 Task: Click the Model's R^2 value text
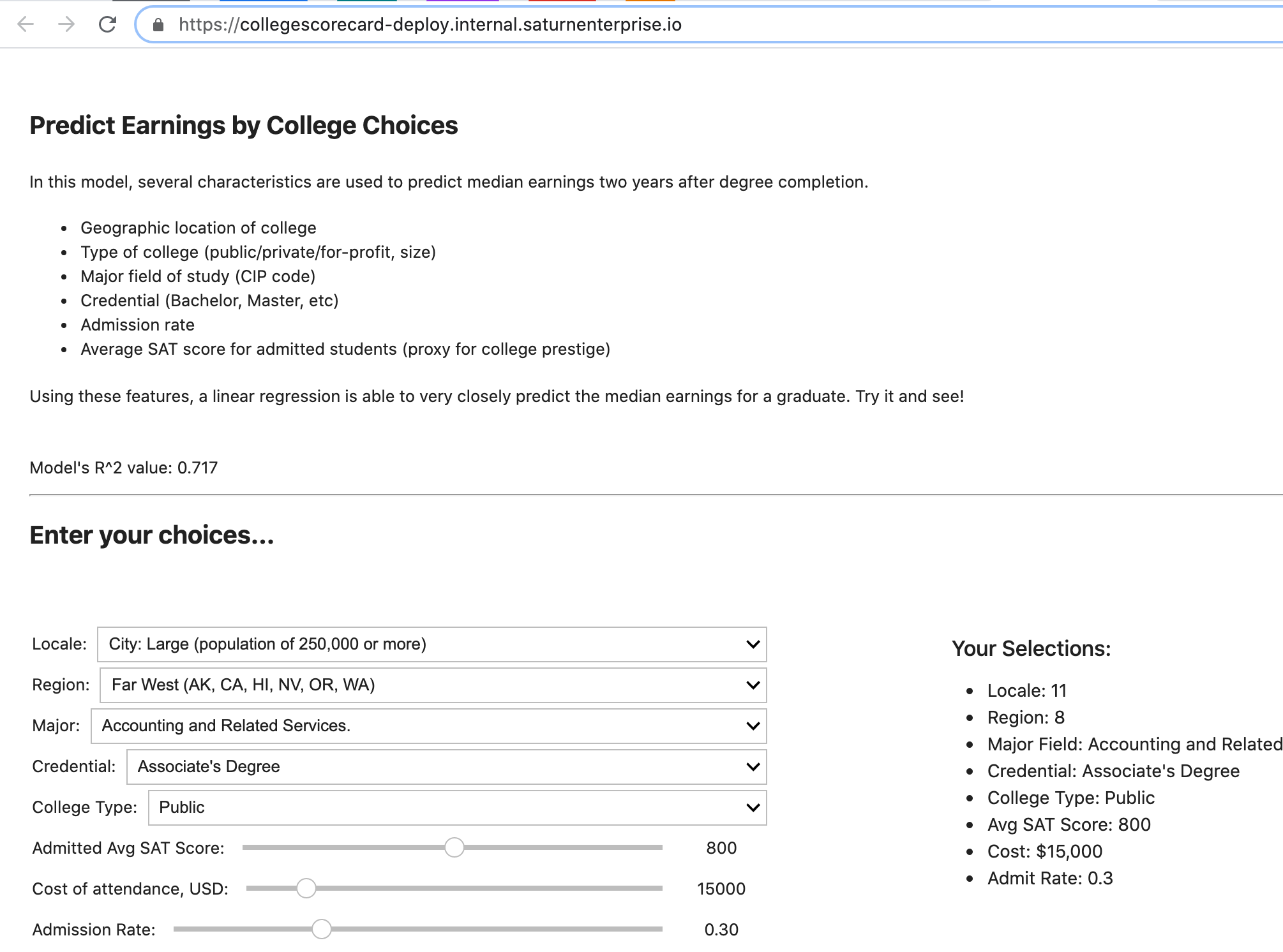pyautogui.click(x=124, y=468)
